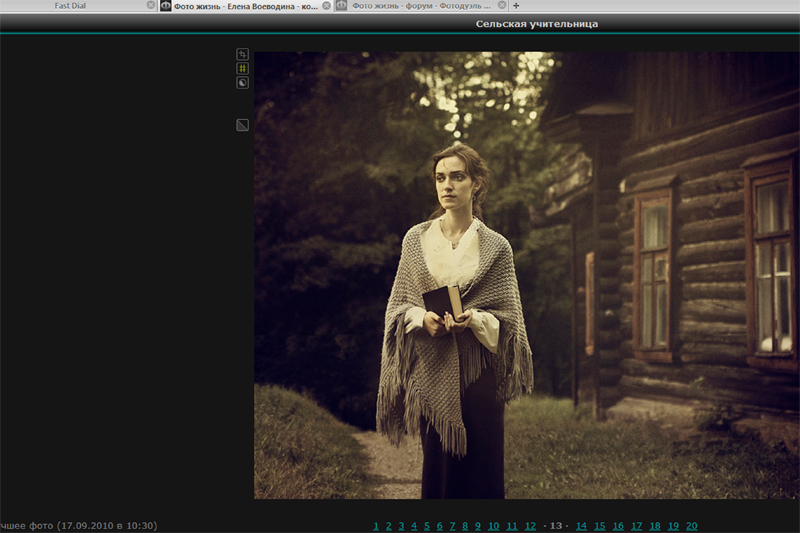The image size is (800, 533).
Task: Click the crop frame icon beside the photo
Action: tap(242, 54)
